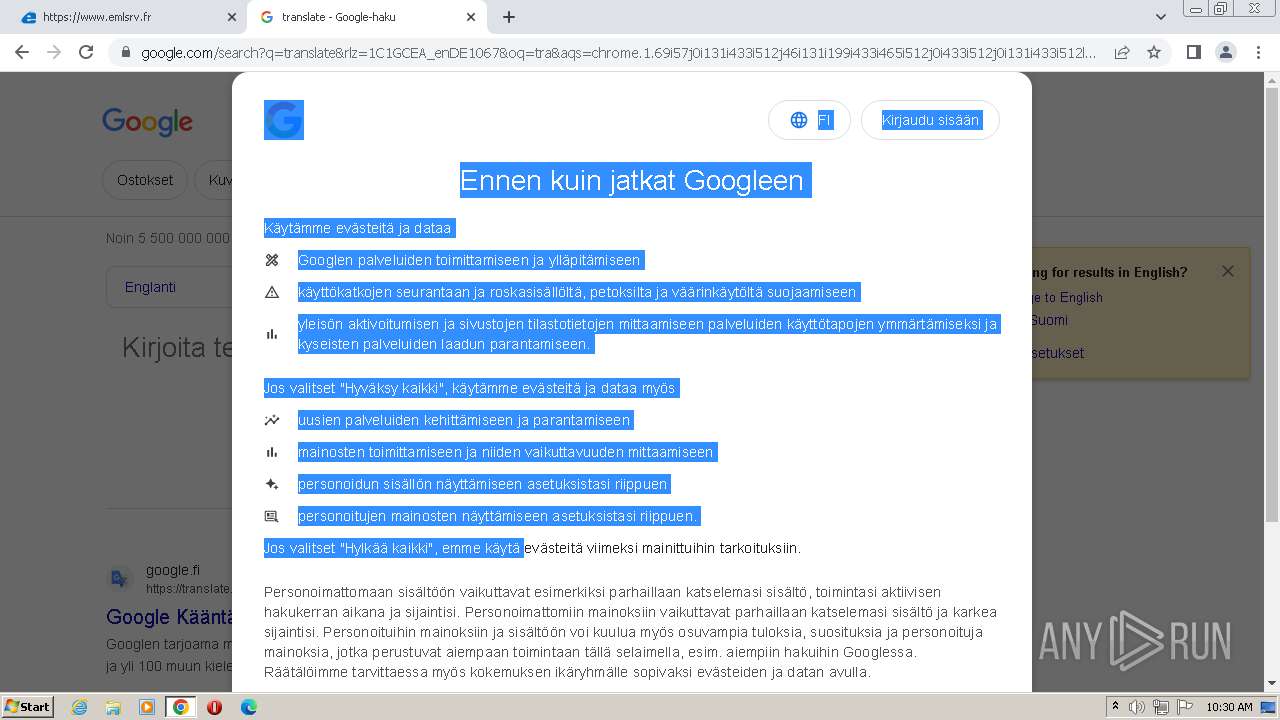Open Action Center flag icon

coord(1184,707)
